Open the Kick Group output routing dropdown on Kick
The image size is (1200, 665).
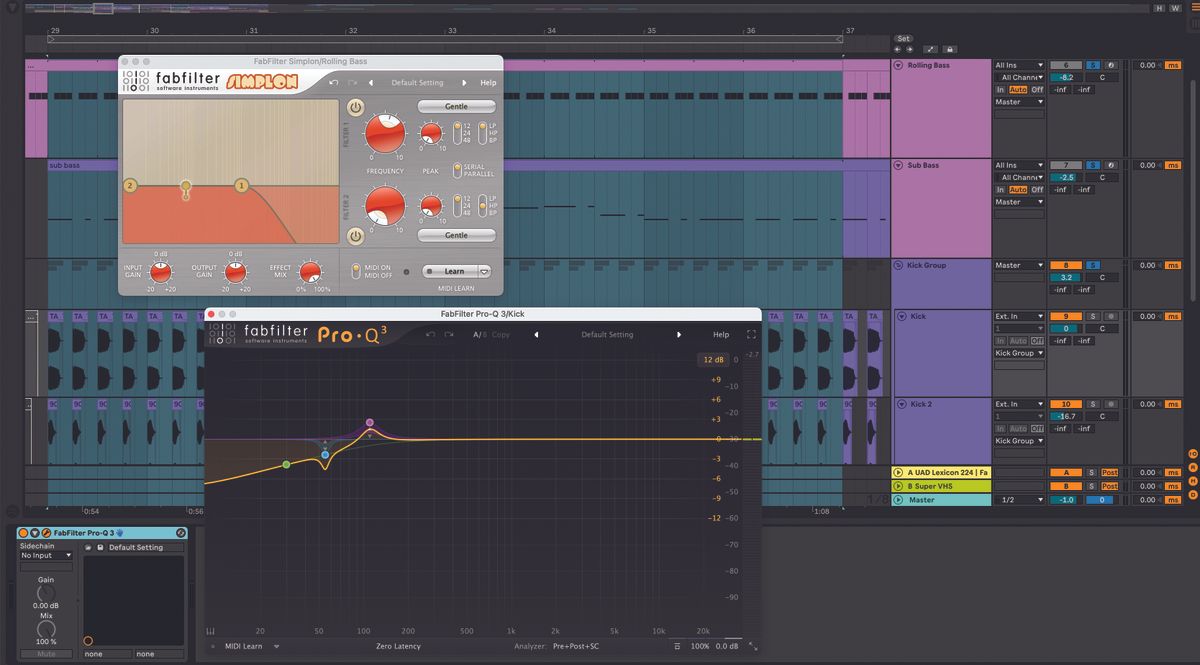pyautogui.click(x=1020, y=353)
